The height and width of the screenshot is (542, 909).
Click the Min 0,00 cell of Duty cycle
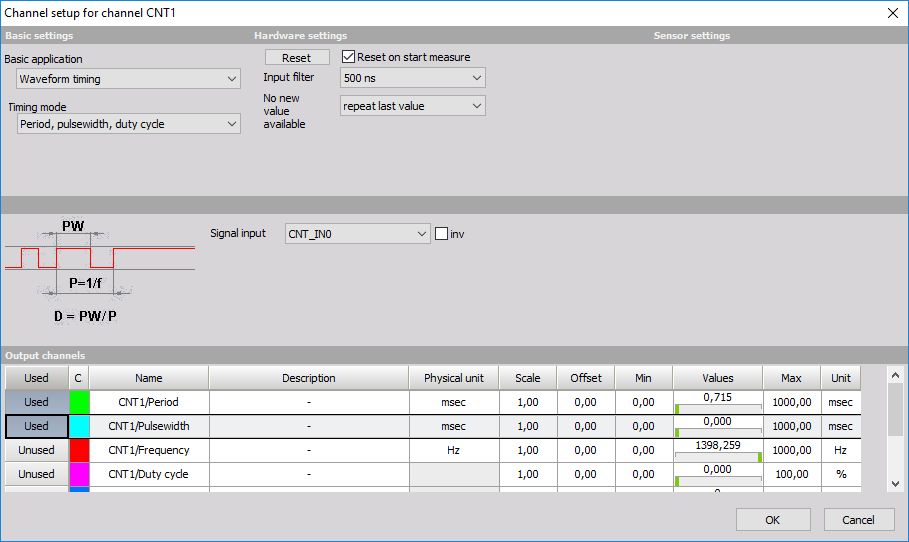point(643,474)
